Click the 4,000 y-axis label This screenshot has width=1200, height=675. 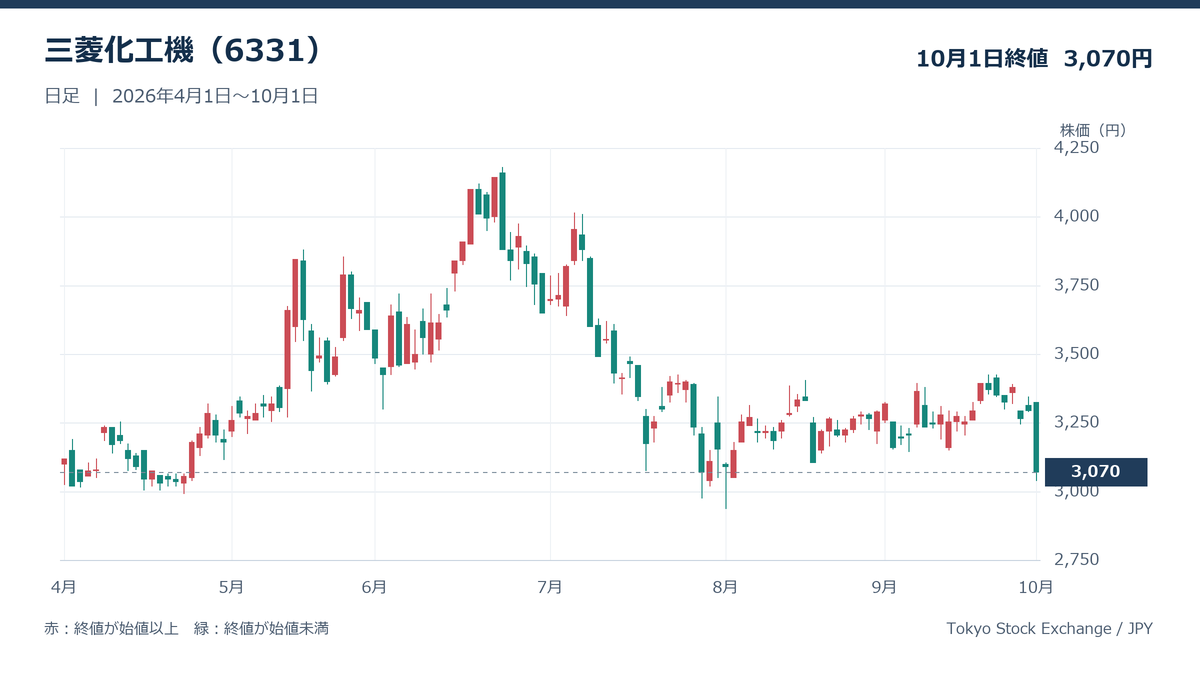click(1076, 216)
